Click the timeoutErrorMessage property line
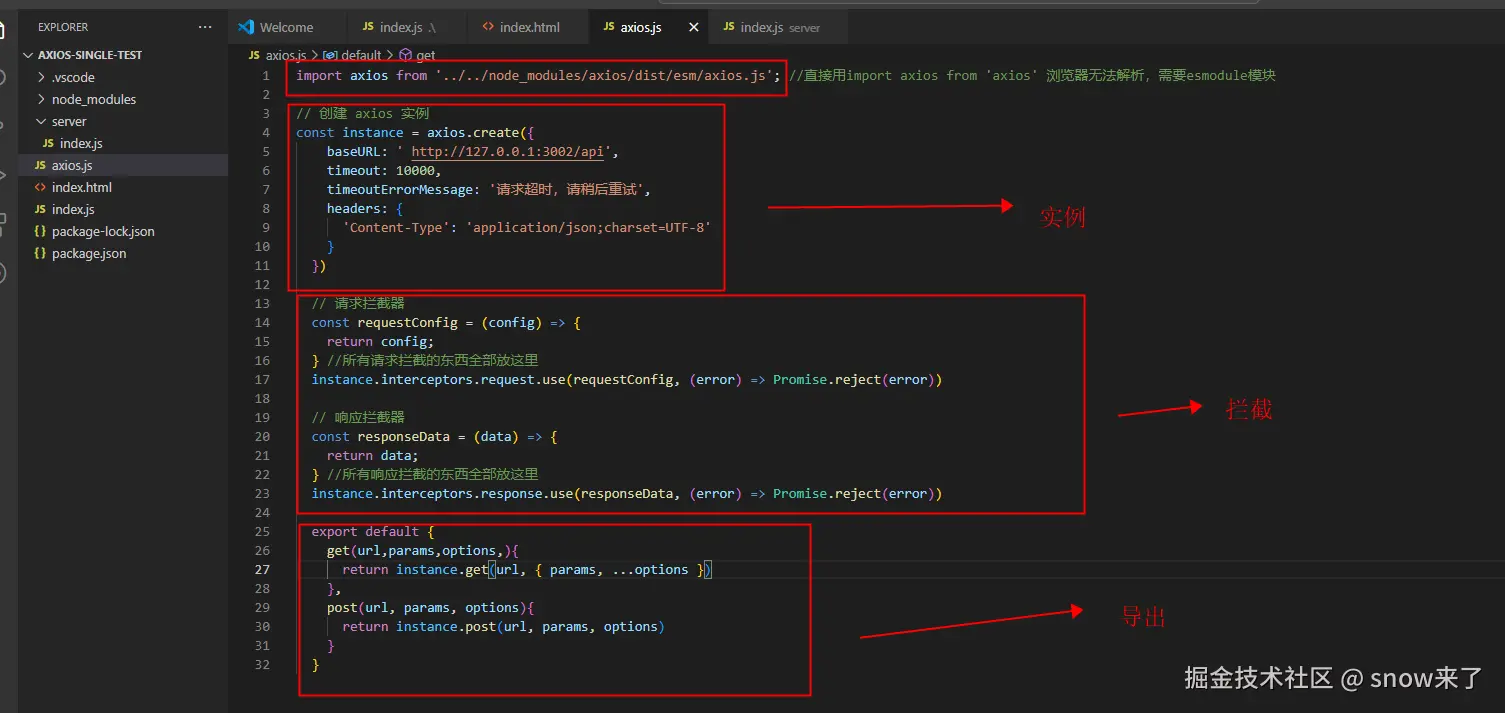Image resolution: width=1505 pixels, height=713 pixels. point(488,190)
